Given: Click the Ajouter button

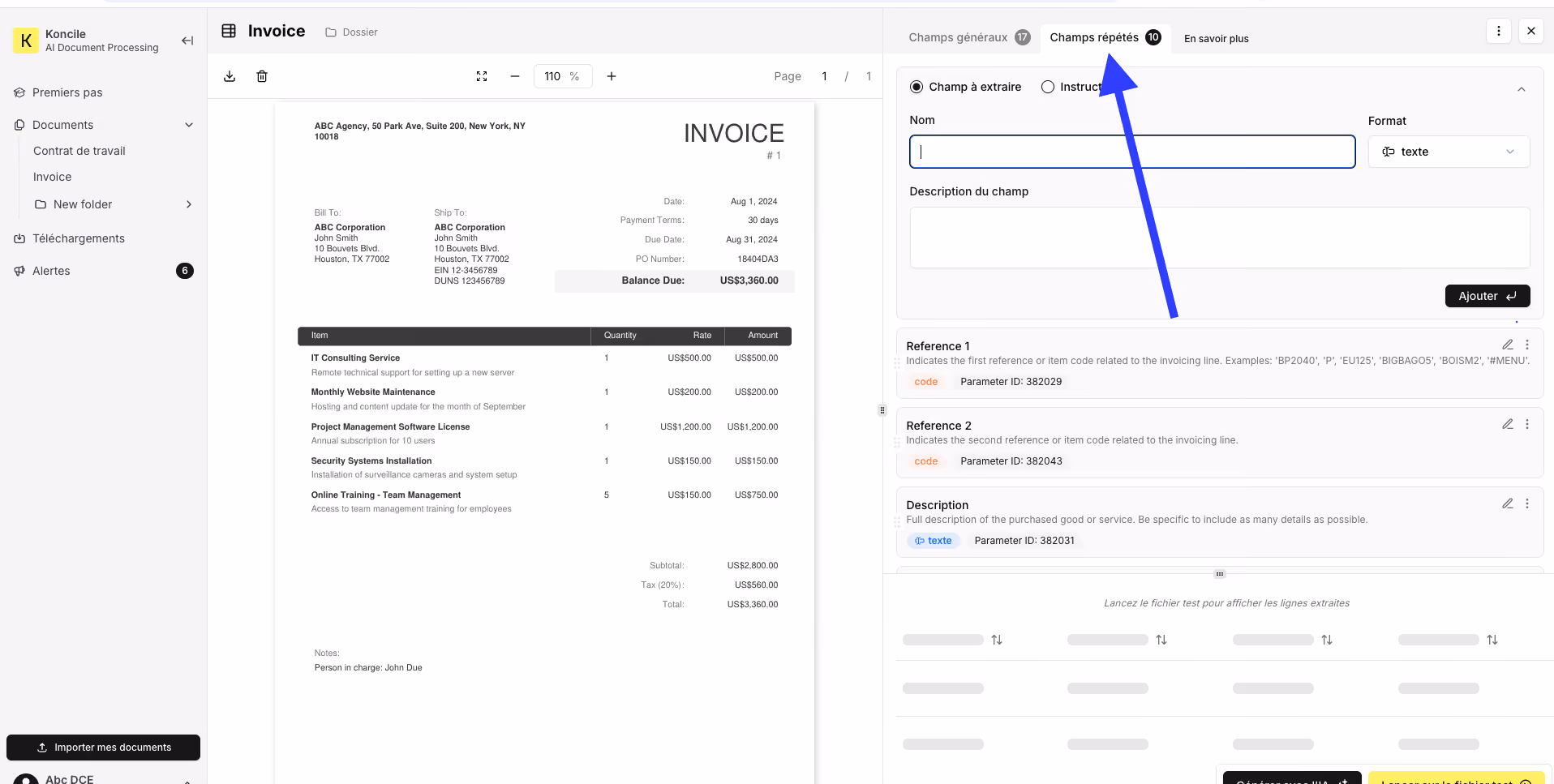Looking at the screenshot, I should coord(1487,296).
